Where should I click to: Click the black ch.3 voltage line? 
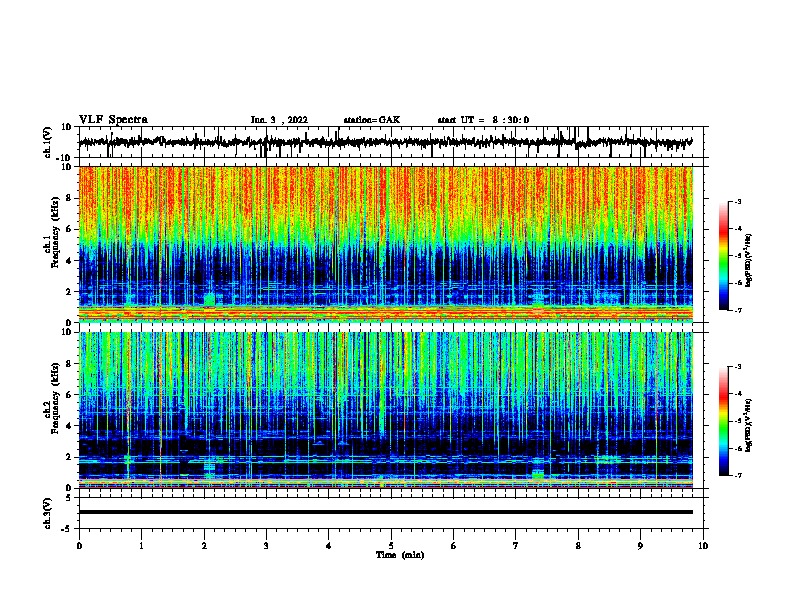tap(386, 512)
